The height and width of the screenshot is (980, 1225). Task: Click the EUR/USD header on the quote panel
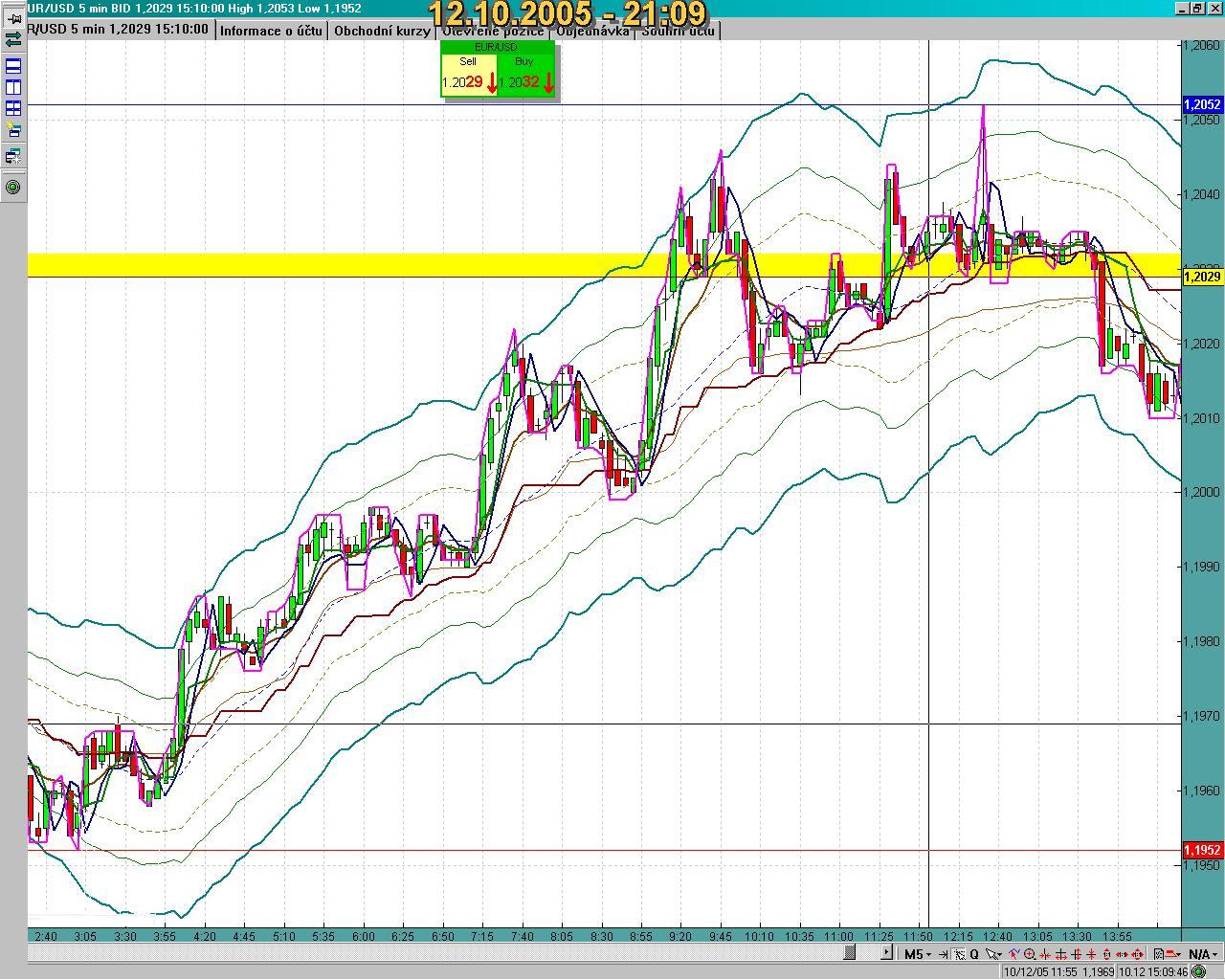point(497,47)
